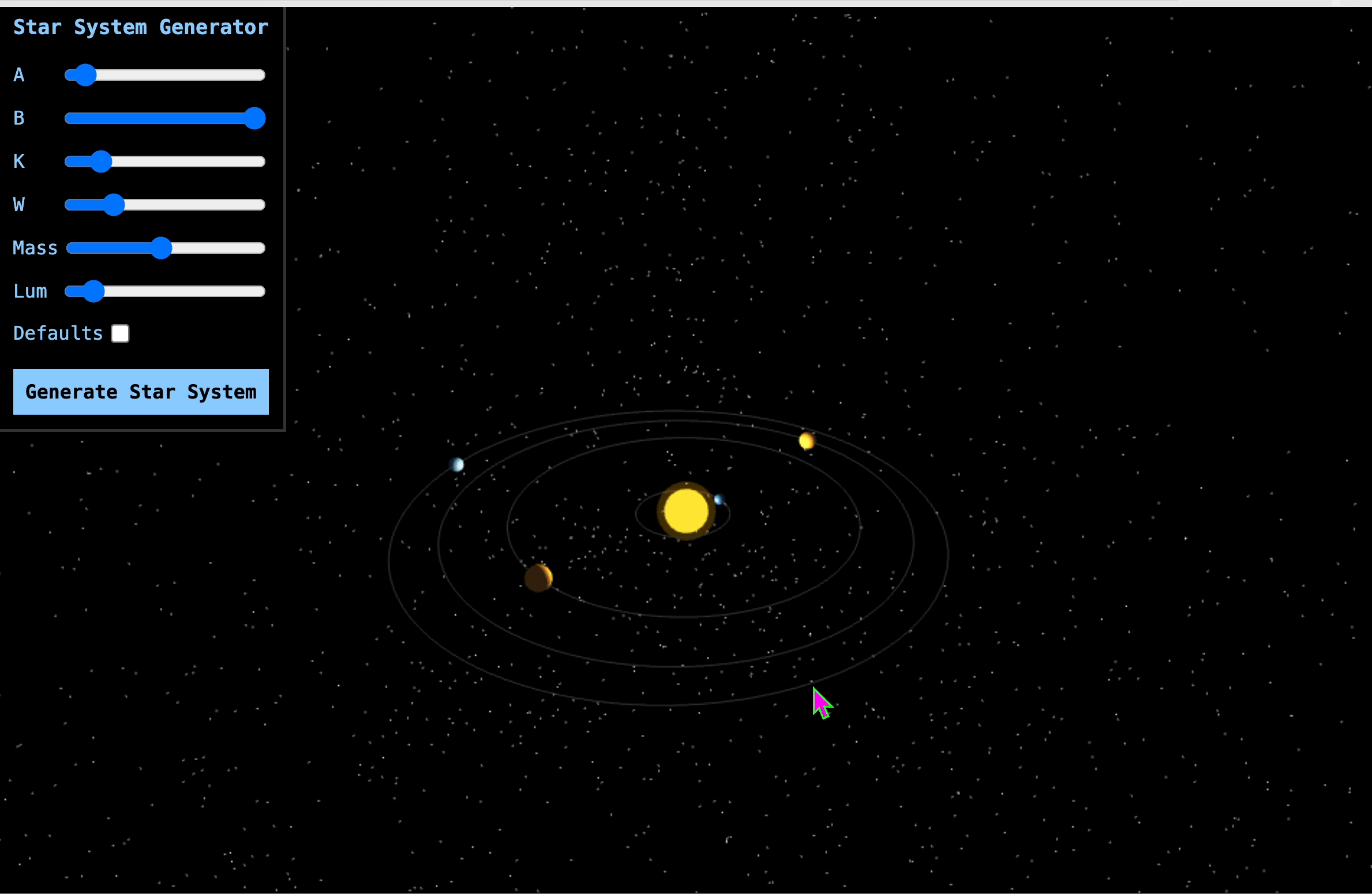Click the W slider thumb

coord(114,205)
